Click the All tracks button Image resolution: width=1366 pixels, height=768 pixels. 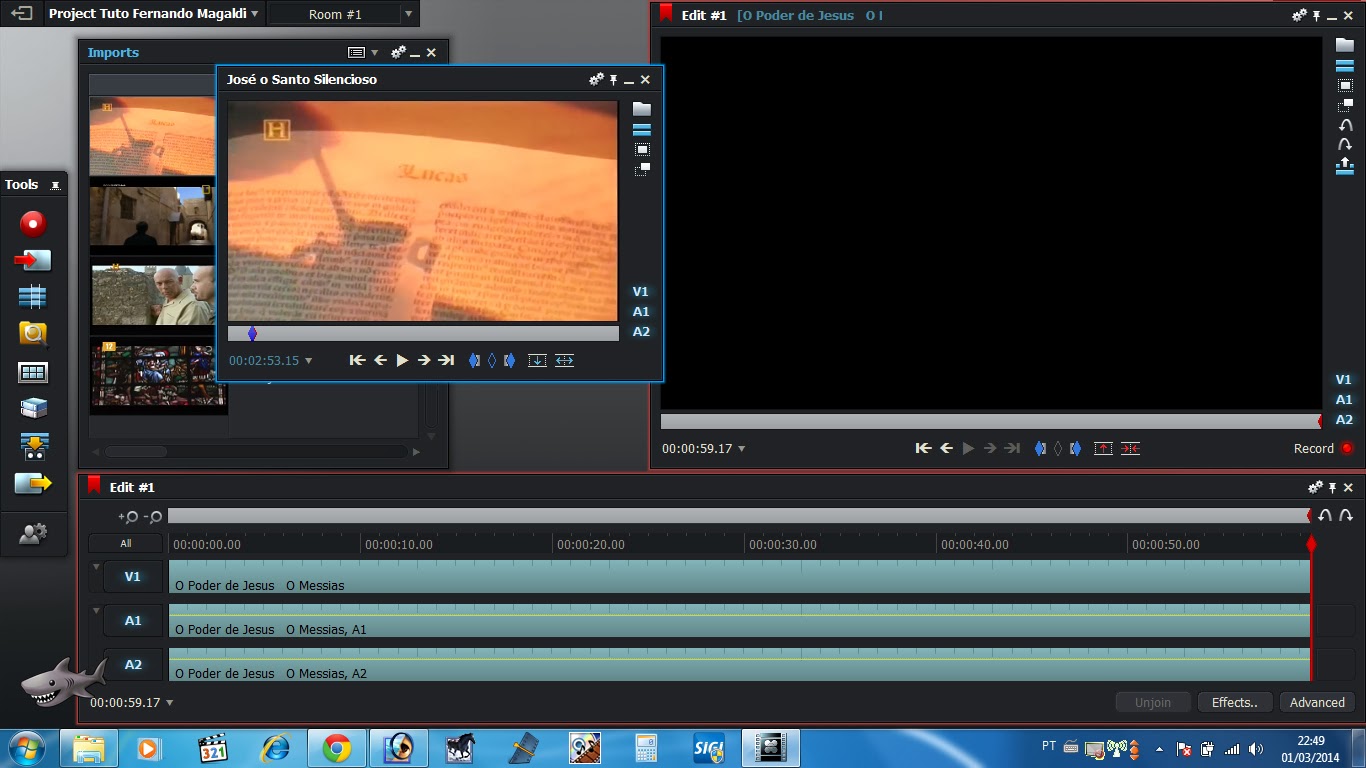pos(125,544)
